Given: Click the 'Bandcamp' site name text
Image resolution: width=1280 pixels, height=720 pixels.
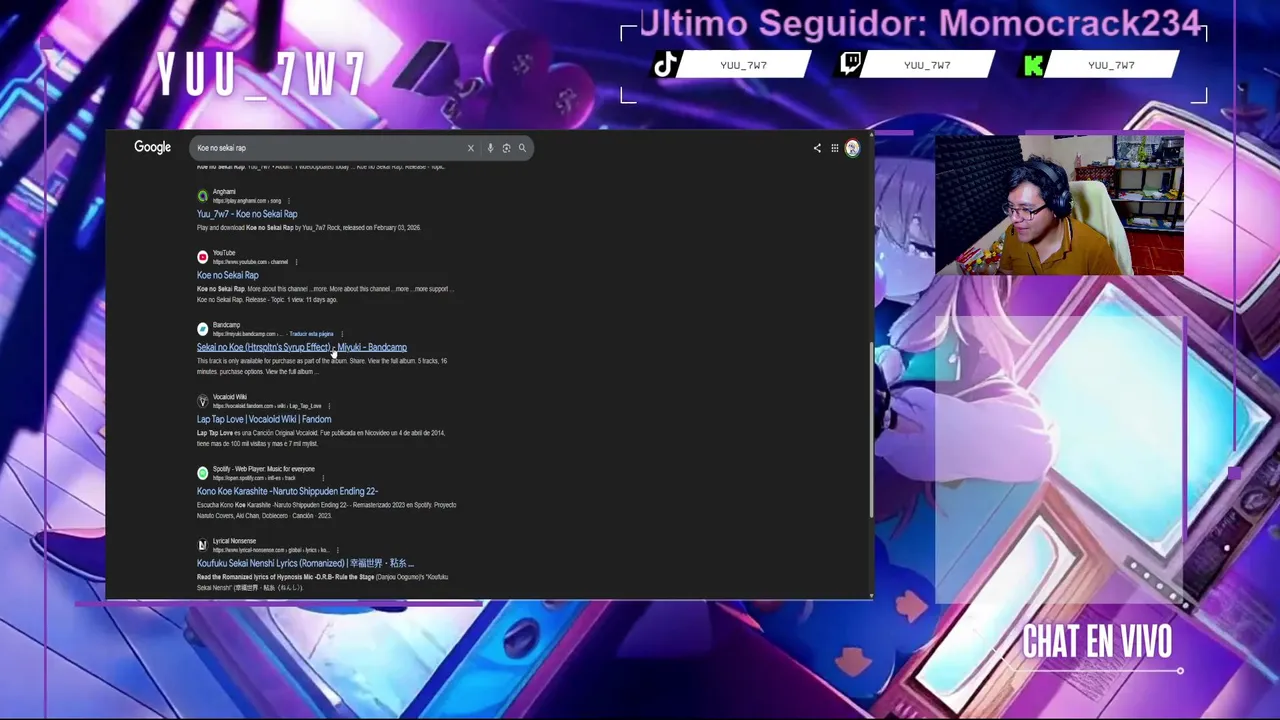Looking at the screenshot, I should coord(226,325).
